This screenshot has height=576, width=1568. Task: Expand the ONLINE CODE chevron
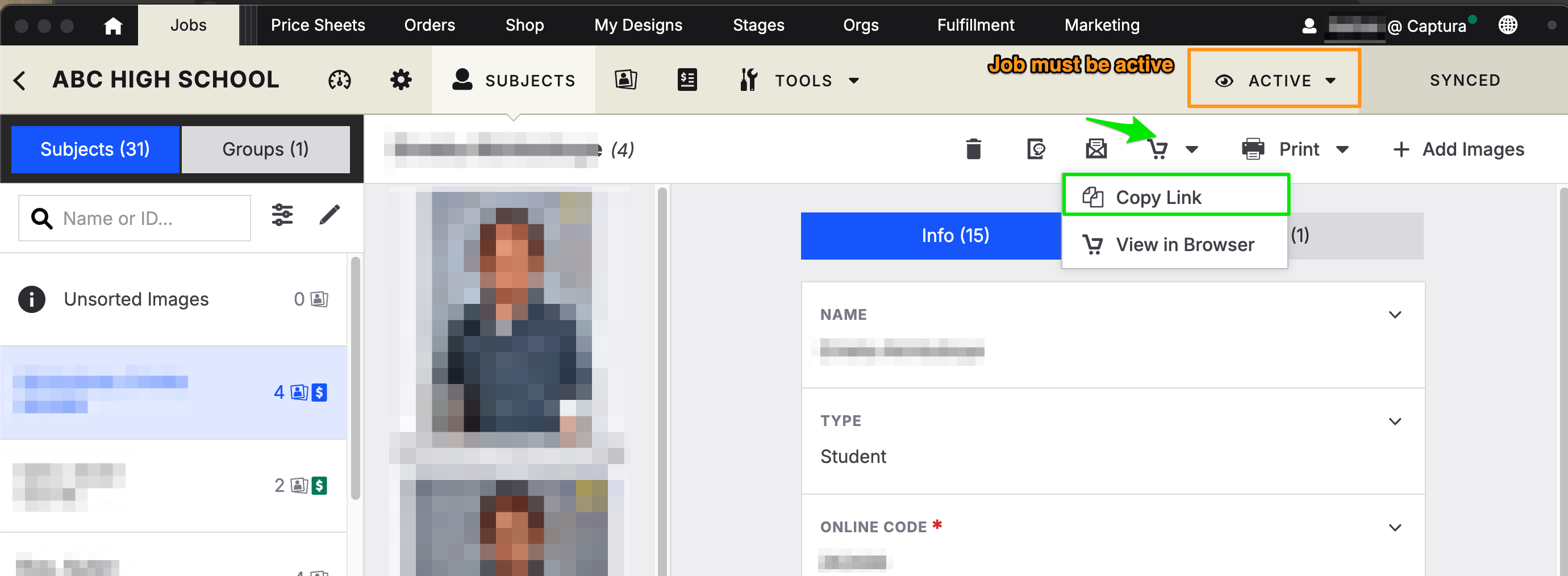1395,528
